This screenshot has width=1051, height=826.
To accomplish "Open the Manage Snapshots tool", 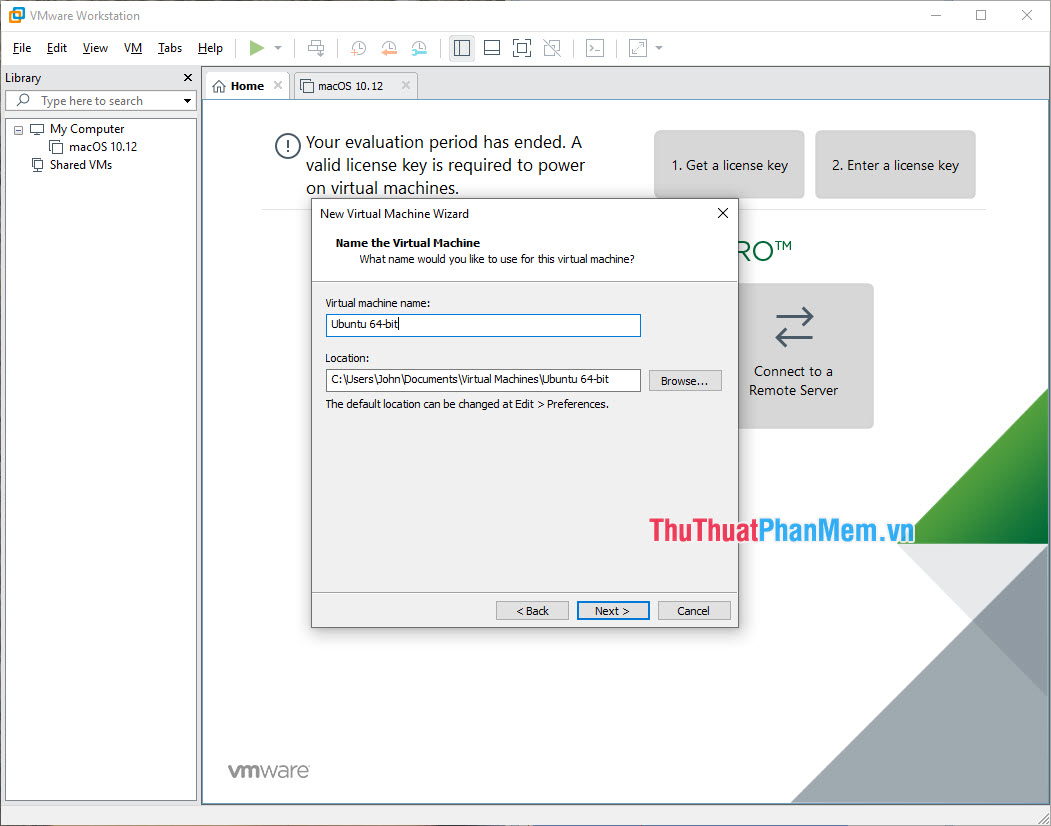I will click(418, 47).
